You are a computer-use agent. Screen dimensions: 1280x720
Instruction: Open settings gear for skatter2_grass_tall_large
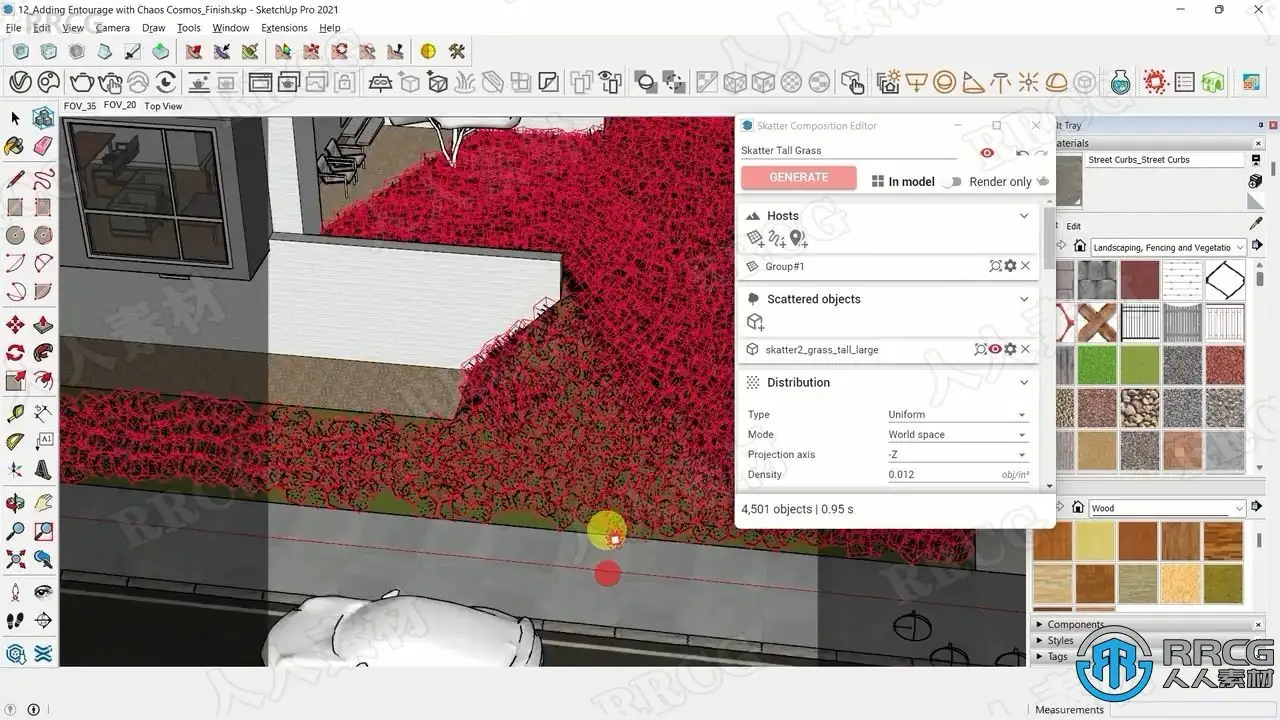[1010, 349]
